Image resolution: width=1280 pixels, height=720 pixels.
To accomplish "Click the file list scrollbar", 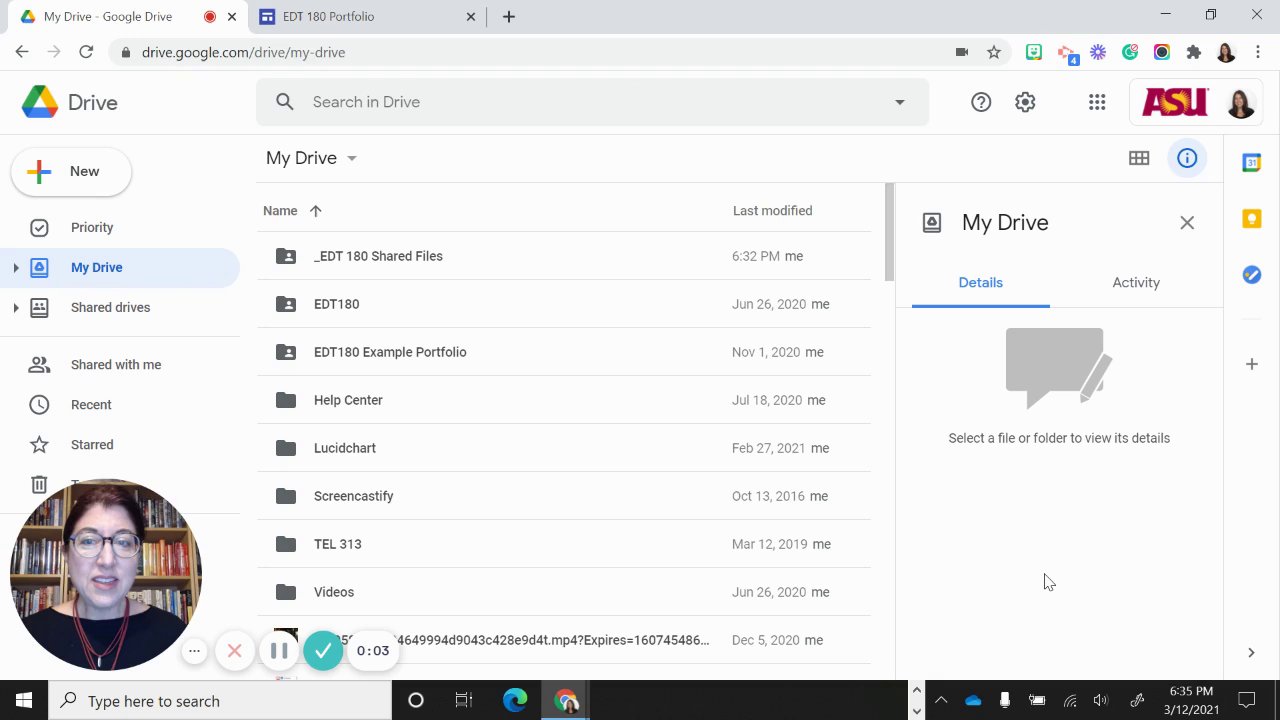I will (x=889, y=232).
